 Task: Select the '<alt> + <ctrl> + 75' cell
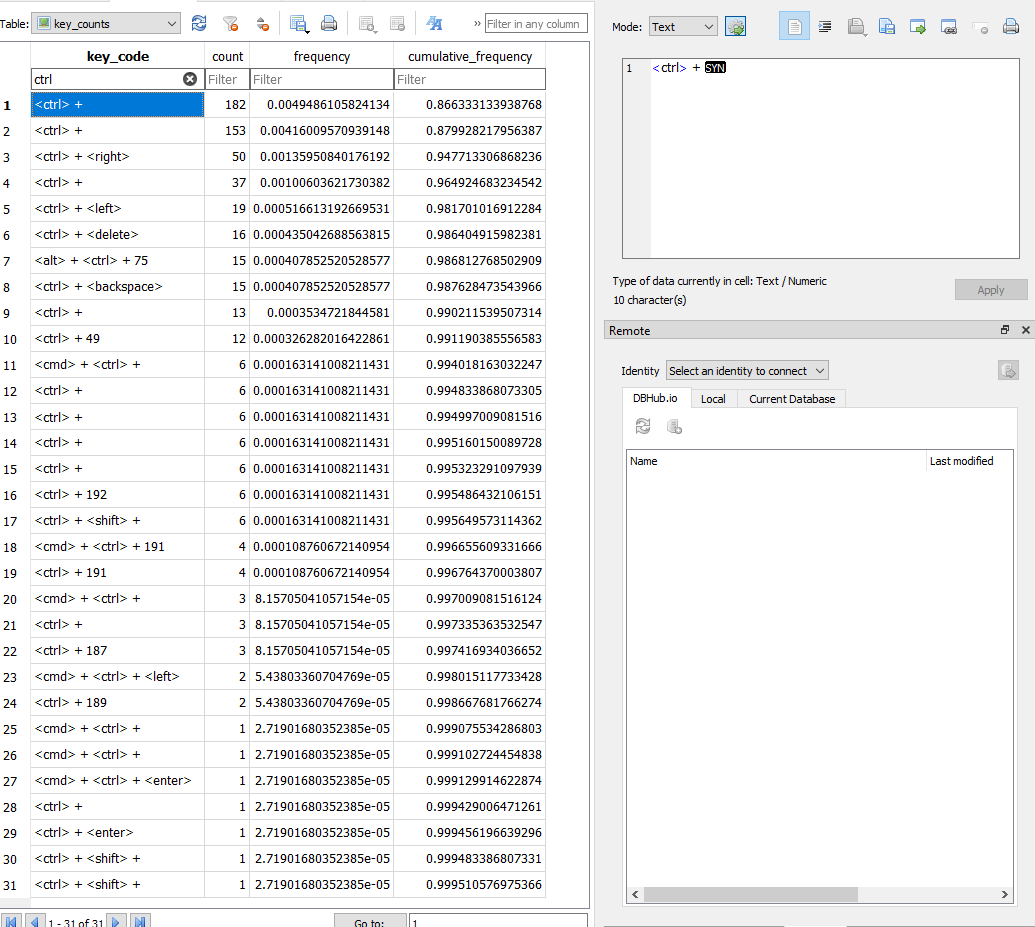[x=117, y=261]
